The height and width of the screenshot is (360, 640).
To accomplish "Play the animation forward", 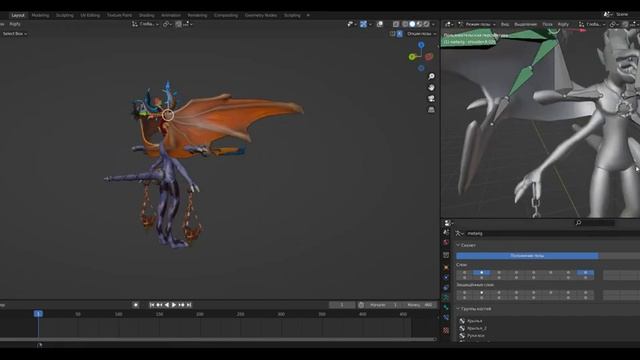I will point(174,305).
